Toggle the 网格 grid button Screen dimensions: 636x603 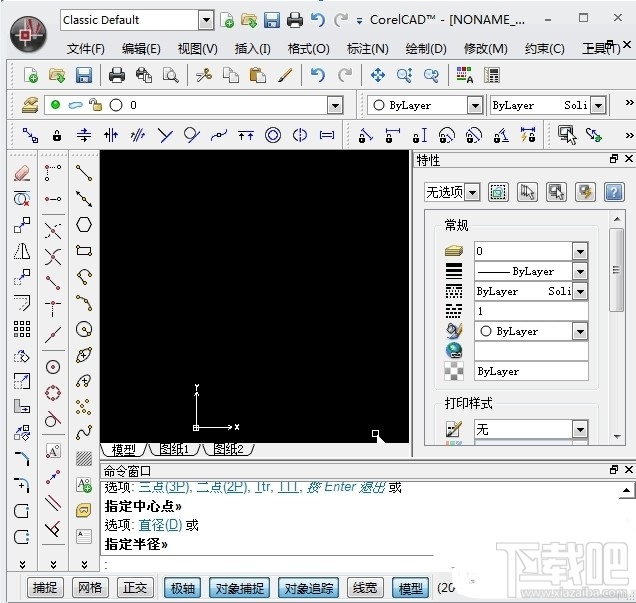(x=90, y=588)
